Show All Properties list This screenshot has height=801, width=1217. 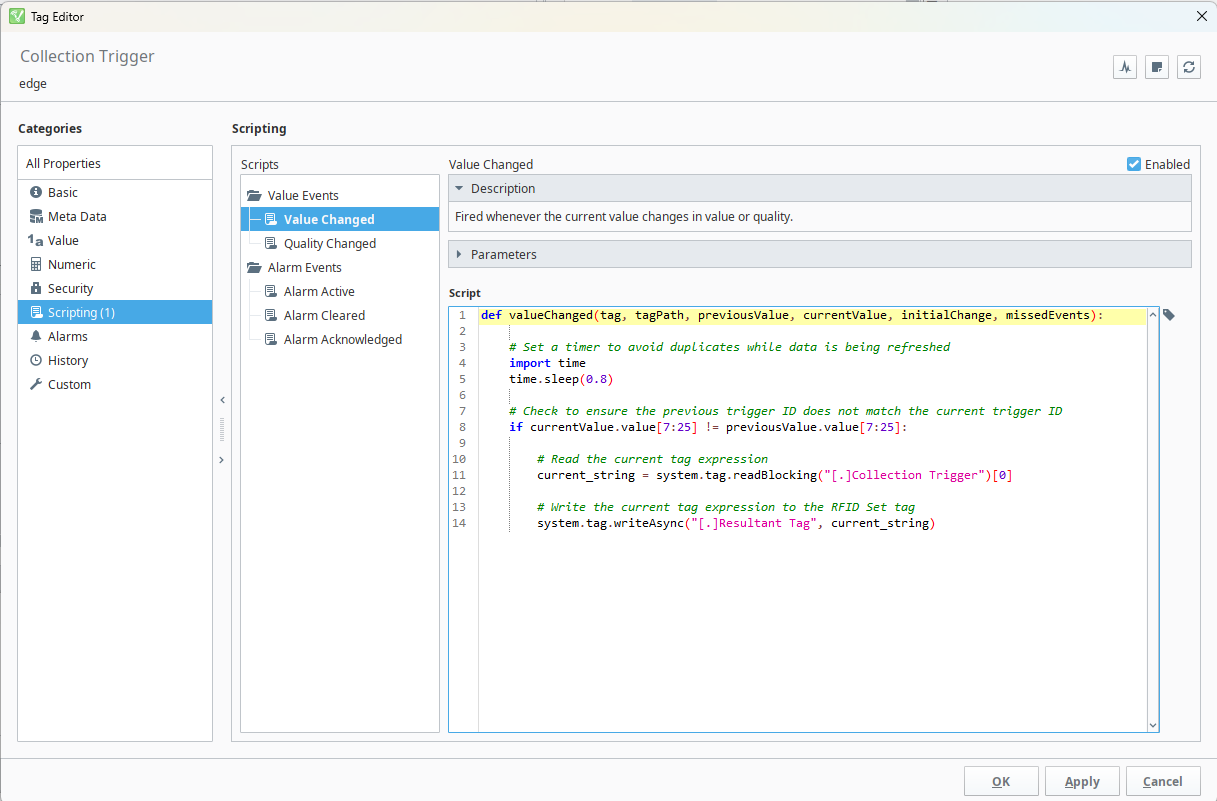coord(63,163)
